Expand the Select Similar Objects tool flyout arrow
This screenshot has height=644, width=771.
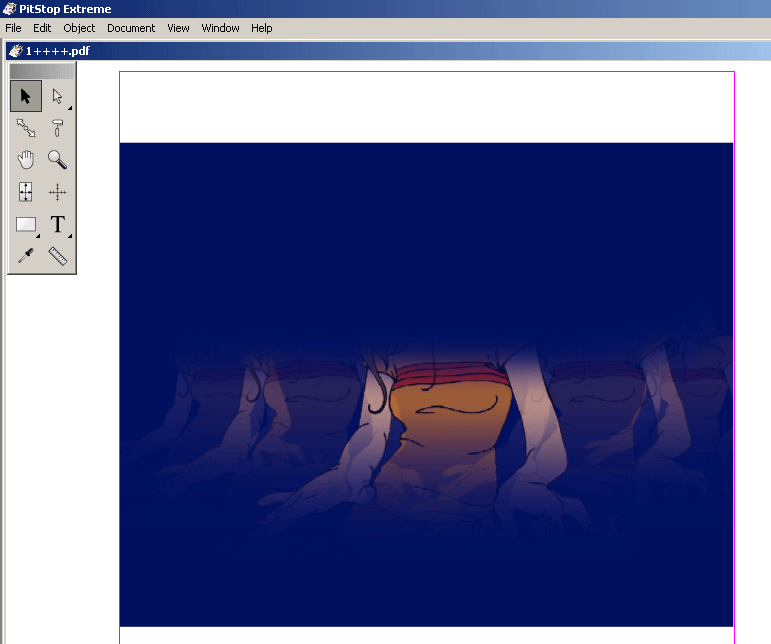pyautogui.click(x=70, y=108)
